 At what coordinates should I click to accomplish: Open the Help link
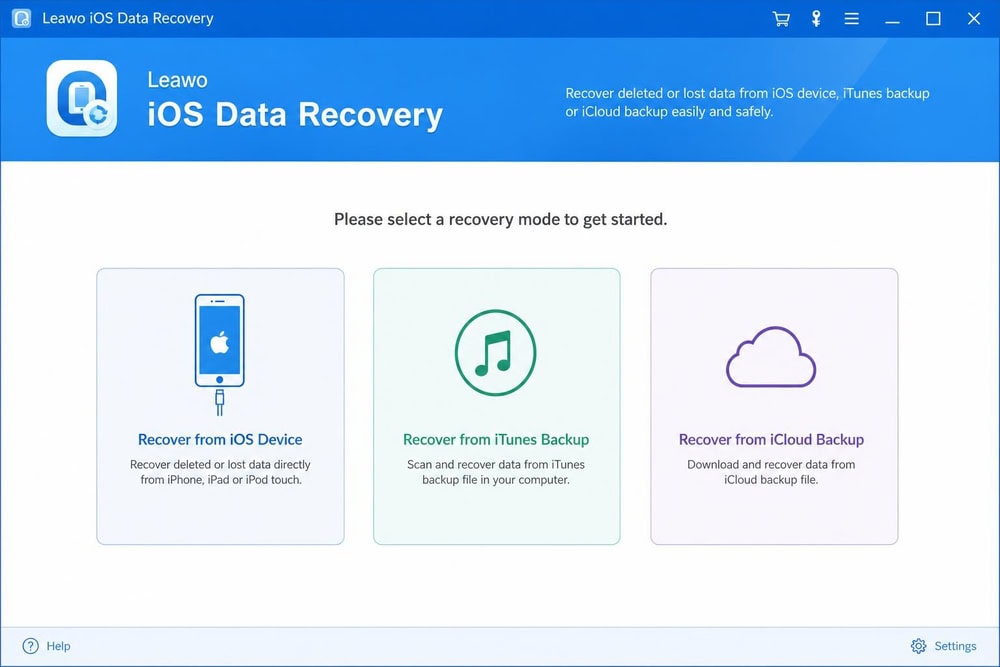coord(58,646)
